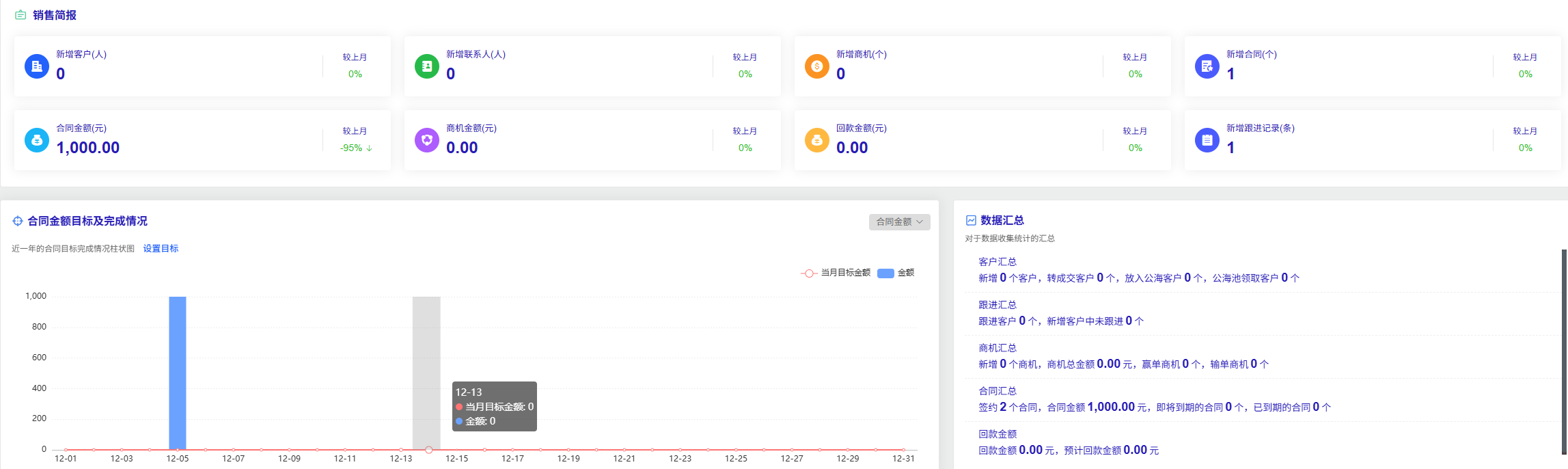Toggle the 金额 legend series
Viewport: 1568px width, 469px height.
(896, 273)
